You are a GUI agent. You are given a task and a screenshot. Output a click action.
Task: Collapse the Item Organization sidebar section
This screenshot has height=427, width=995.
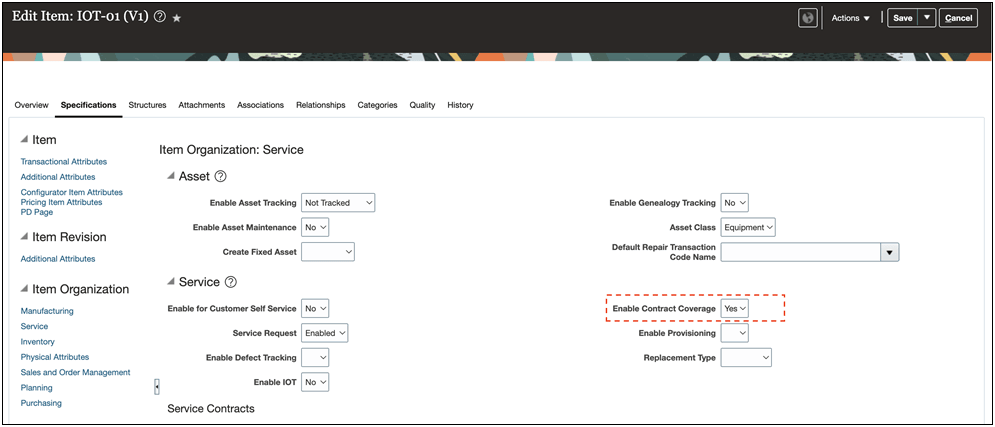tap(24, 289)
